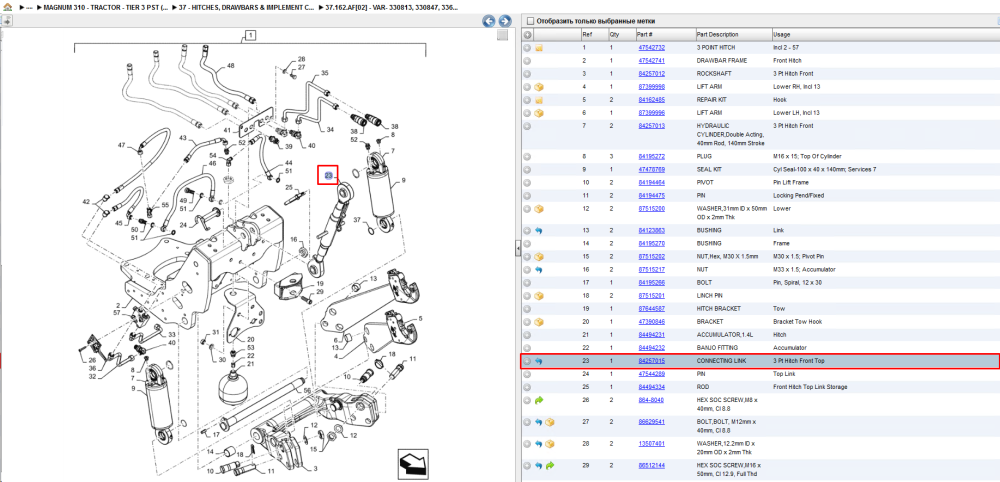Screen dimensions: 1000x482
Task: Open part number link 47542741
Action: 651,61
